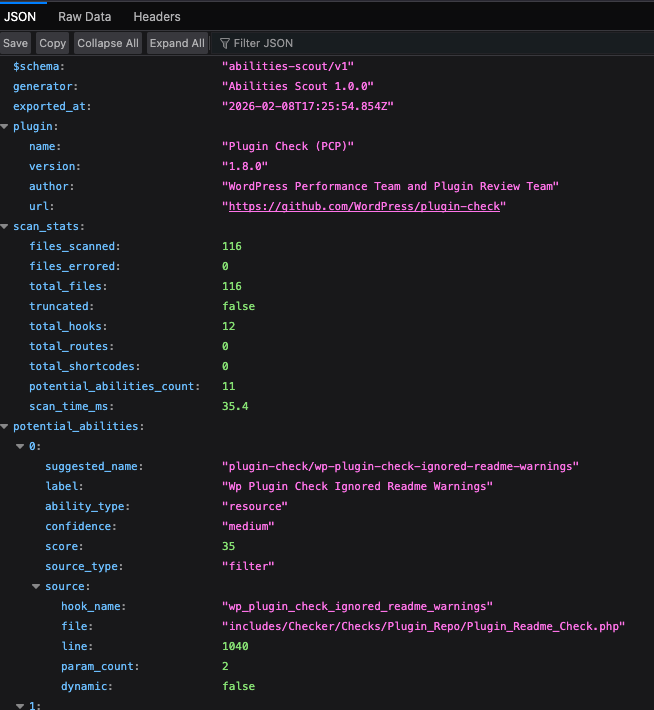Click Expand All button

(x=177, y=43)
